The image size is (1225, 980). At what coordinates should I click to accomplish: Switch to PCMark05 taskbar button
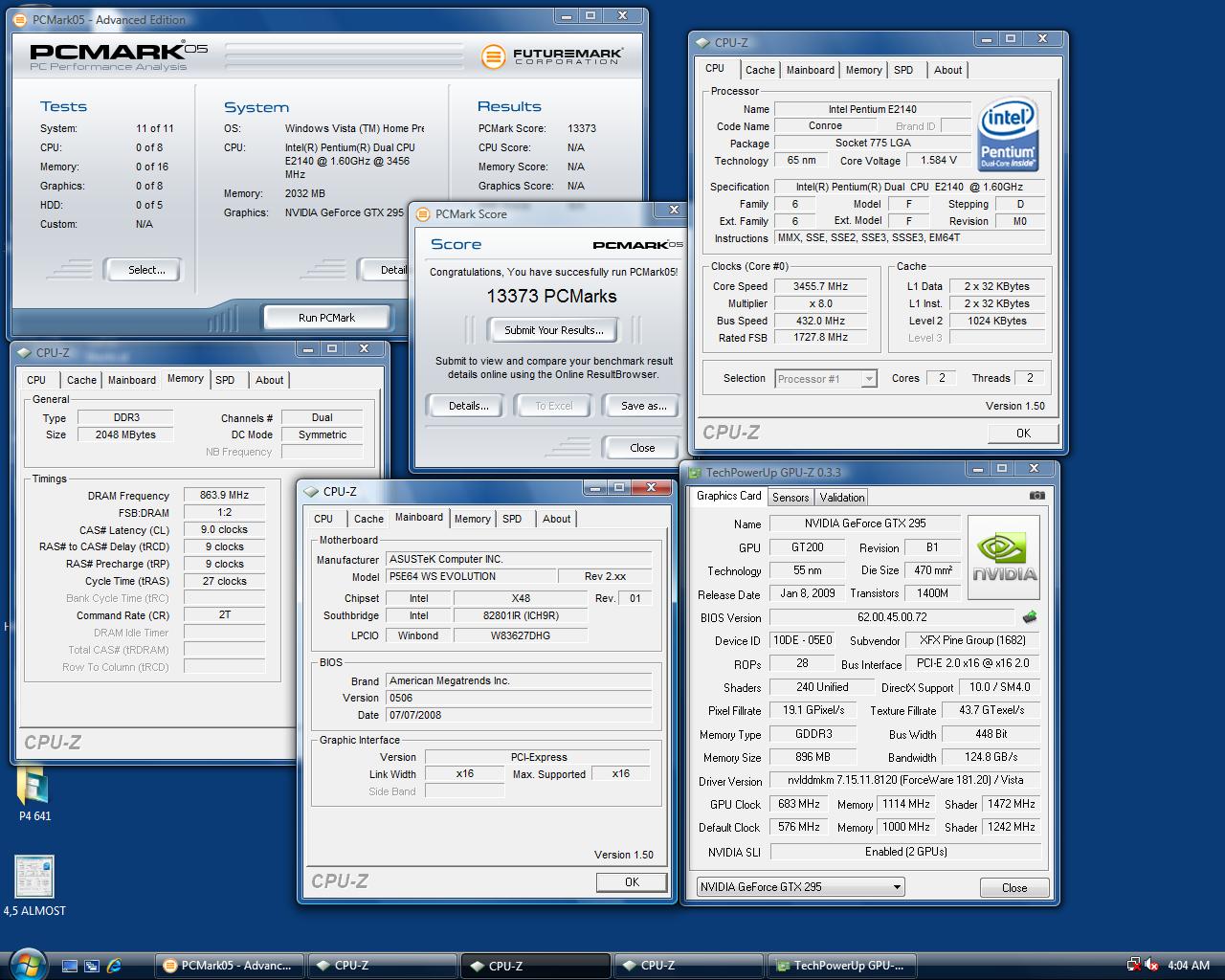click(x=230, y=966)
